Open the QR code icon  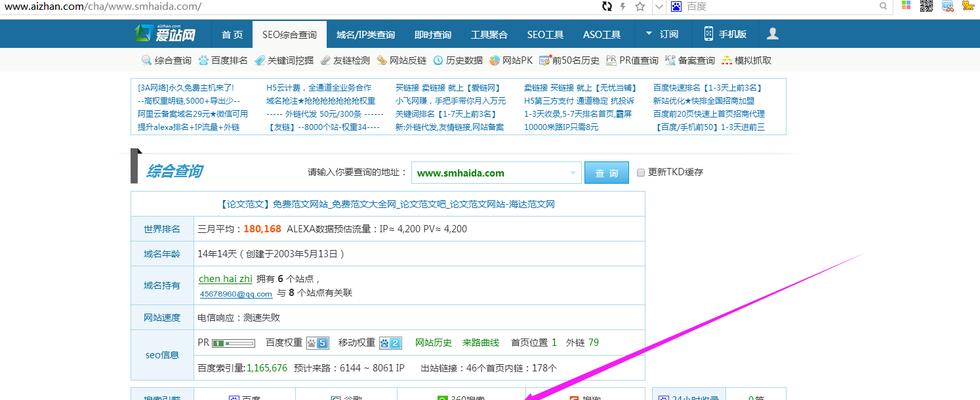click(x=926, y=6)
